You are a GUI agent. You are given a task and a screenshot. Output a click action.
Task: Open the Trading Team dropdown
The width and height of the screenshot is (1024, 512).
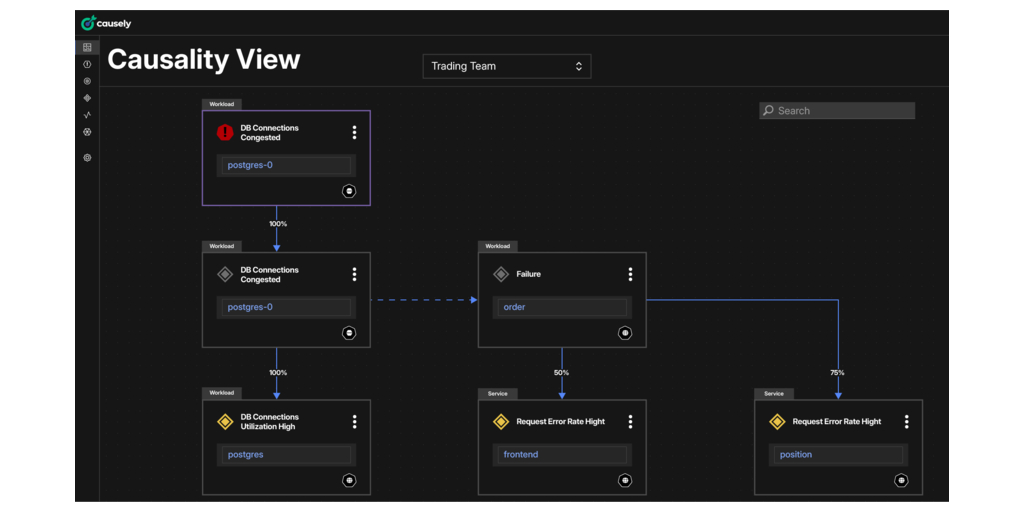tap(507, 66)
